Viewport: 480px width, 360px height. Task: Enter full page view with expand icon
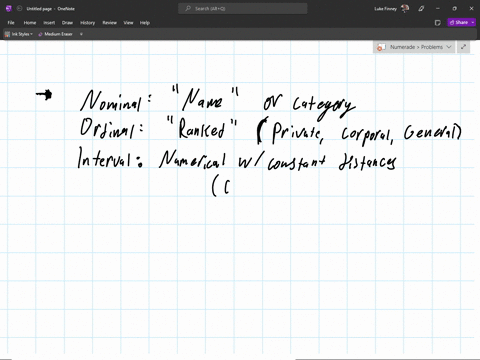point(463,47)
